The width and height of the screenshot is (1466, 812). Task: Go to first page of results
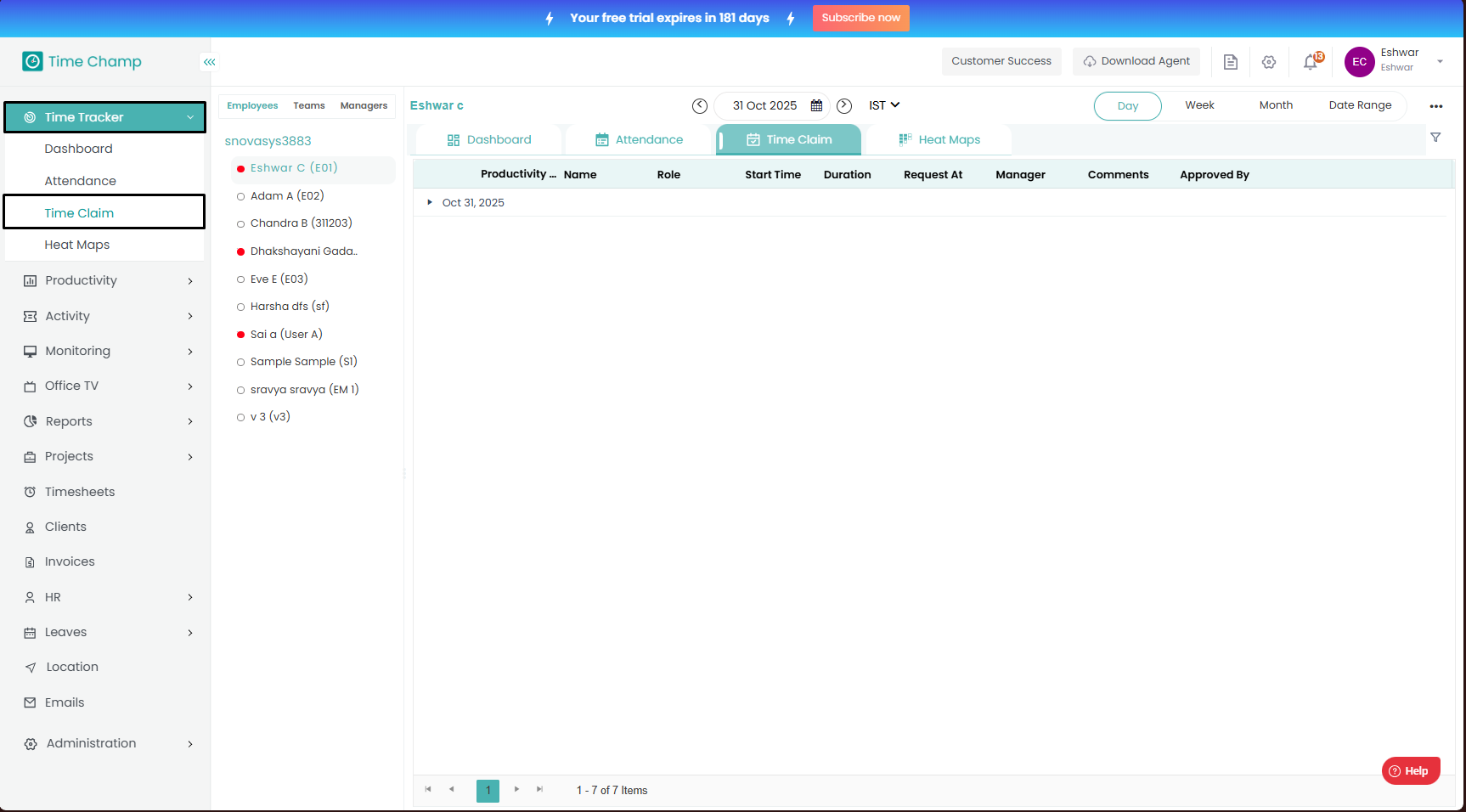tap(428, 790)
